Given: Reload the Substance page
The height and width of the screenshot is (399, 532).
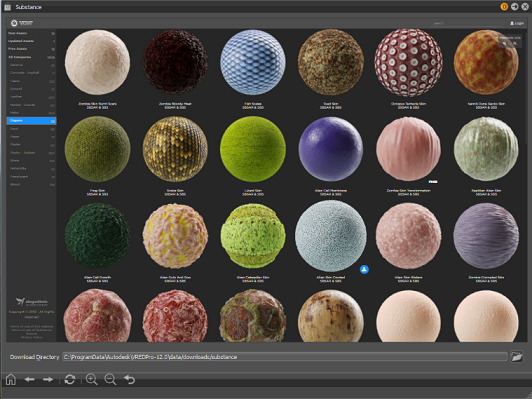Looking at the screenshot, I should [70, 379].
